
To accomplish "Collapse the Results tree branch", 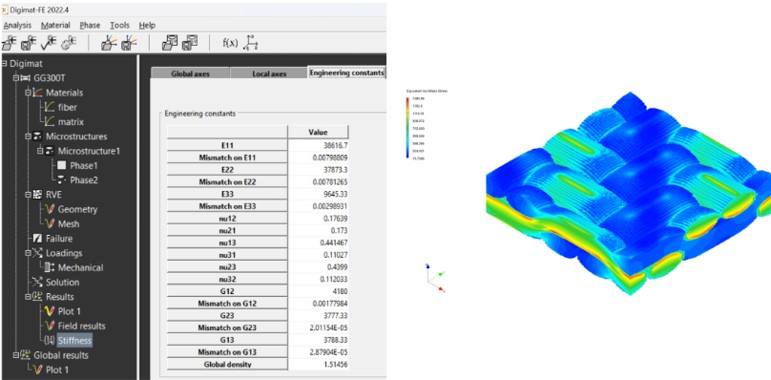I will coord(28,296).
